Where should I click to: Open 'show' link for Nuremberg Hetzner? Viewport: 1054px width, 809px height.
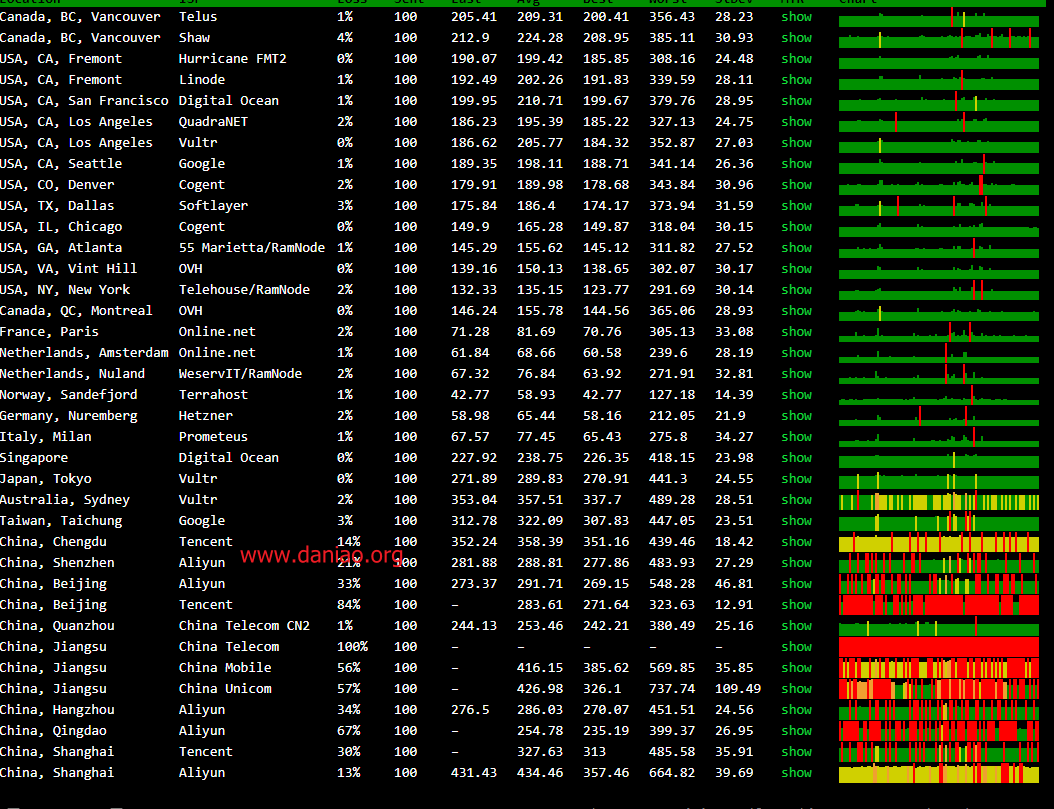(797, 415)
